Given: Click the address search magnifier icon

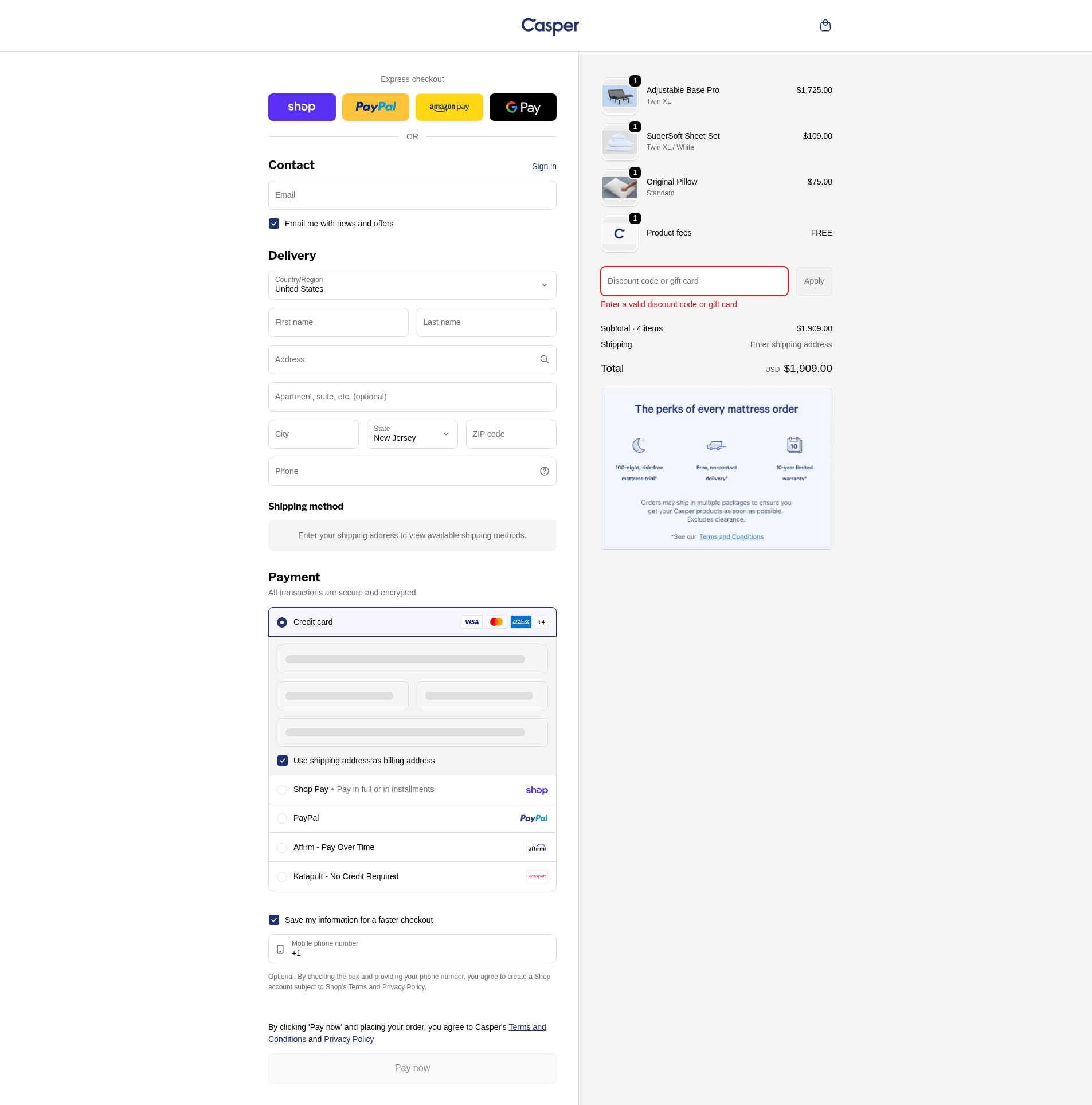Looking at the screenshot, I should [544, 359].
